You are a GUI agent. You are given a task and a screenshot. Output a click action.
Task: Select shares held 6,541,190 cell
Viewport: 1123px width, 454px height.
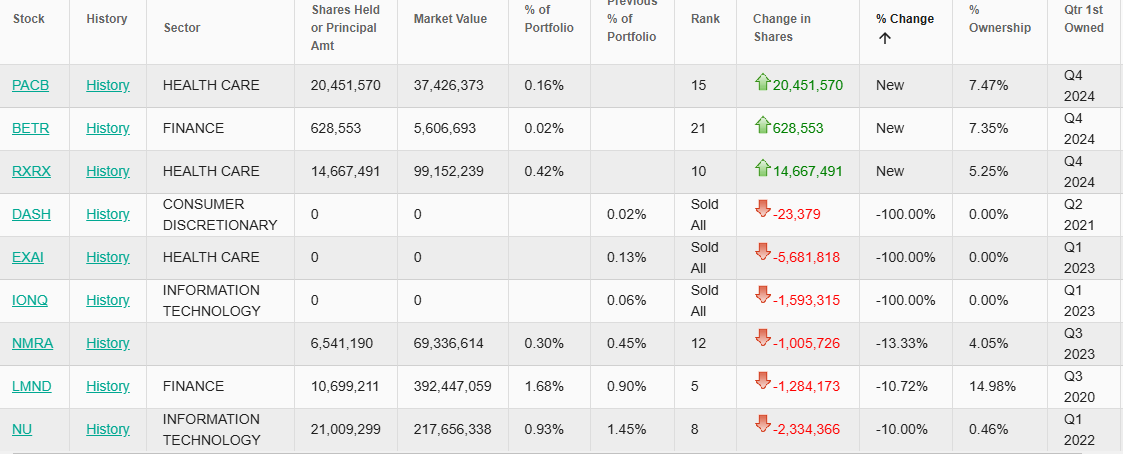point(342,343)
